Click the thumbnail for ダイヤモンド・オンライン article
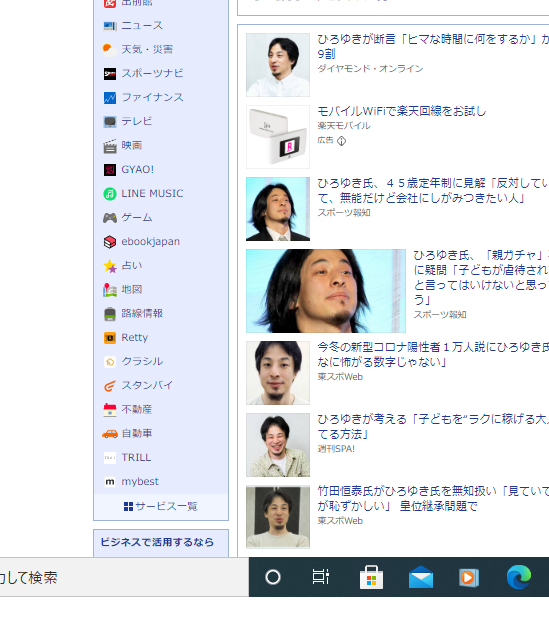Screen dimensions: 549x641 click(278, 65)
